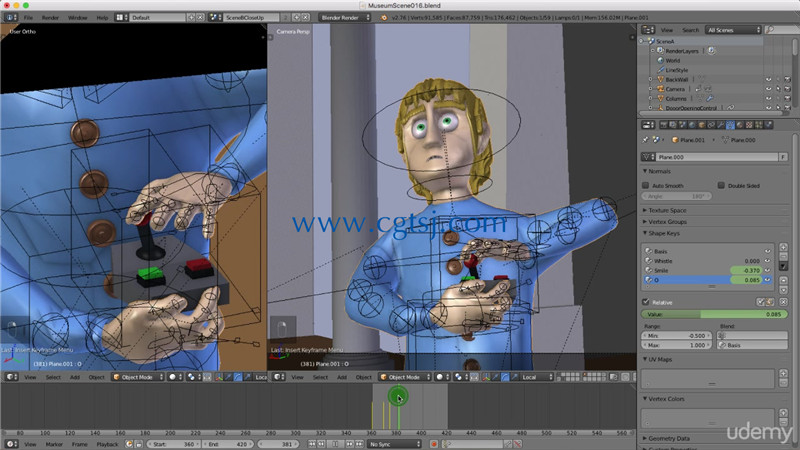Open the Object data tab in Properties
800x450 pixels.
[730, 124]
